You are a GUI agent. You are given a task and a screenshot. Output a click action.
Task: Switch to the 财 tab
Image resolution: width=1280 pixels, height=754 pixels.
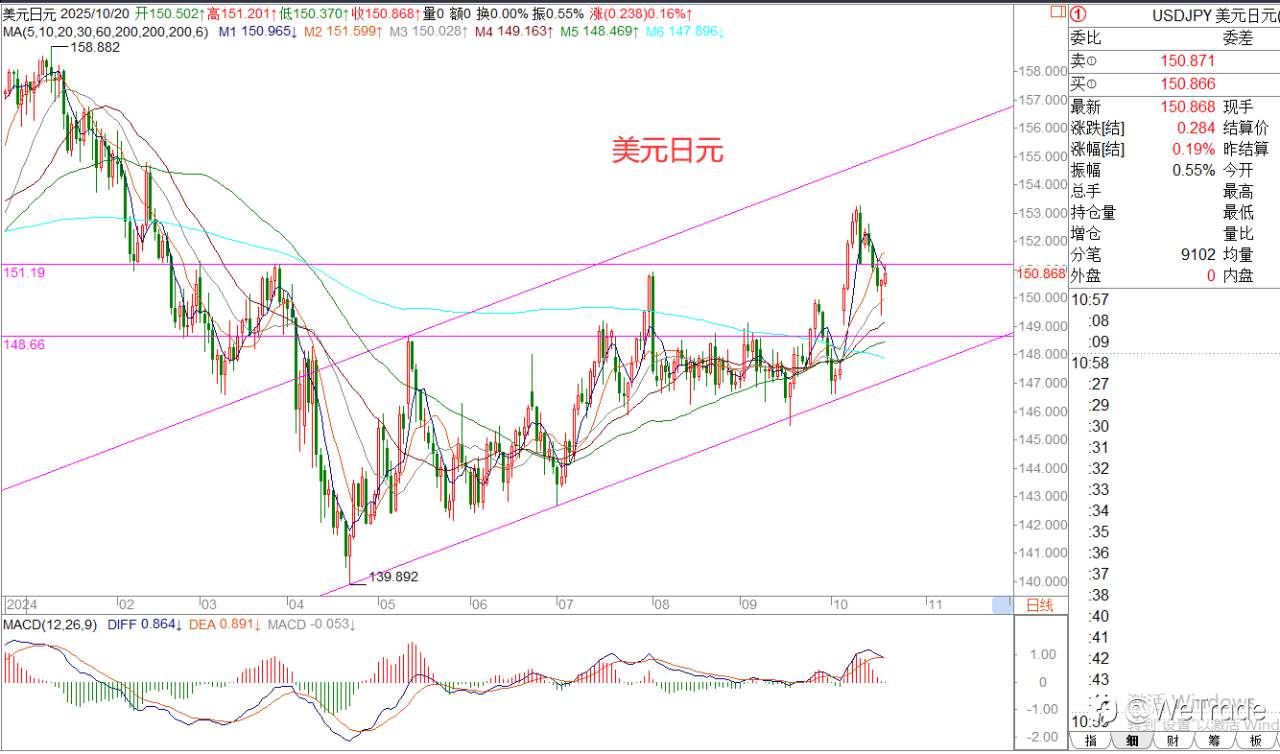click(1173, 741)
